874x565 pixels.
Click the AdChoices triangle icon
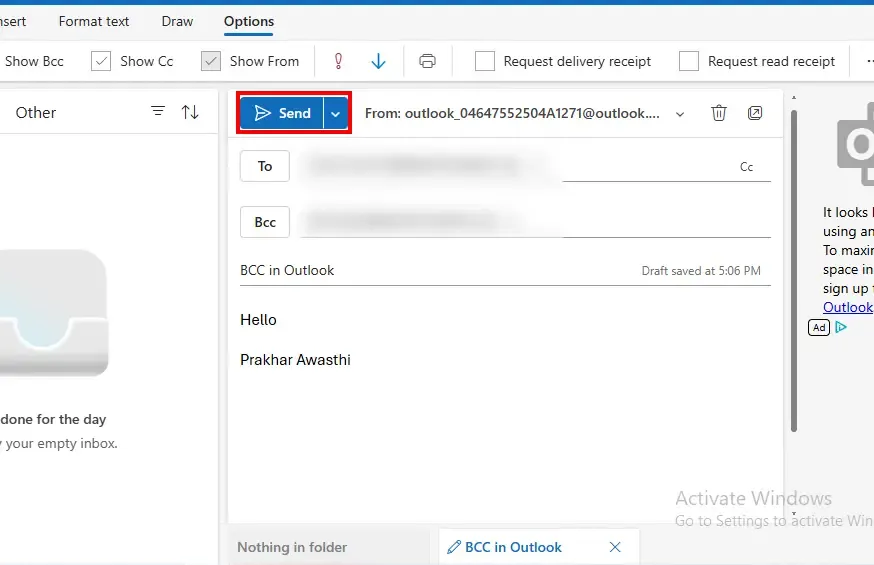[841, 327]
